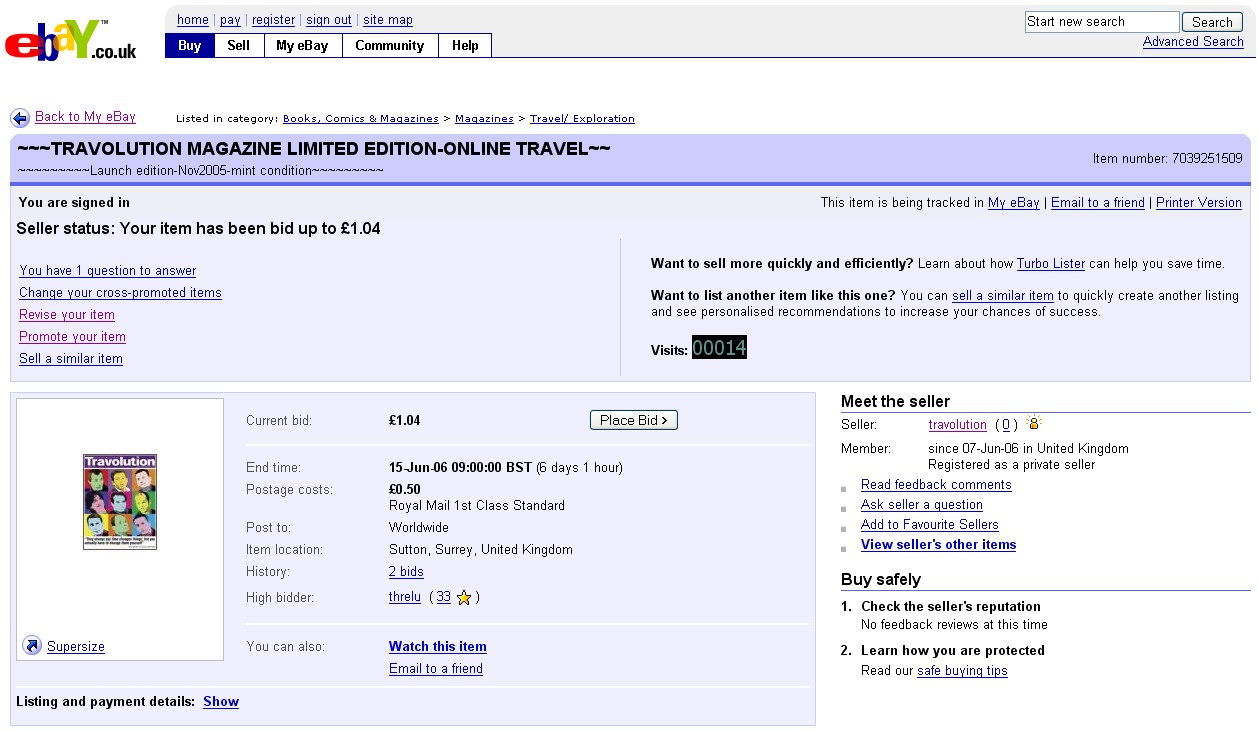Click the sign out link

pyautogui.click(x=329, y=20)
